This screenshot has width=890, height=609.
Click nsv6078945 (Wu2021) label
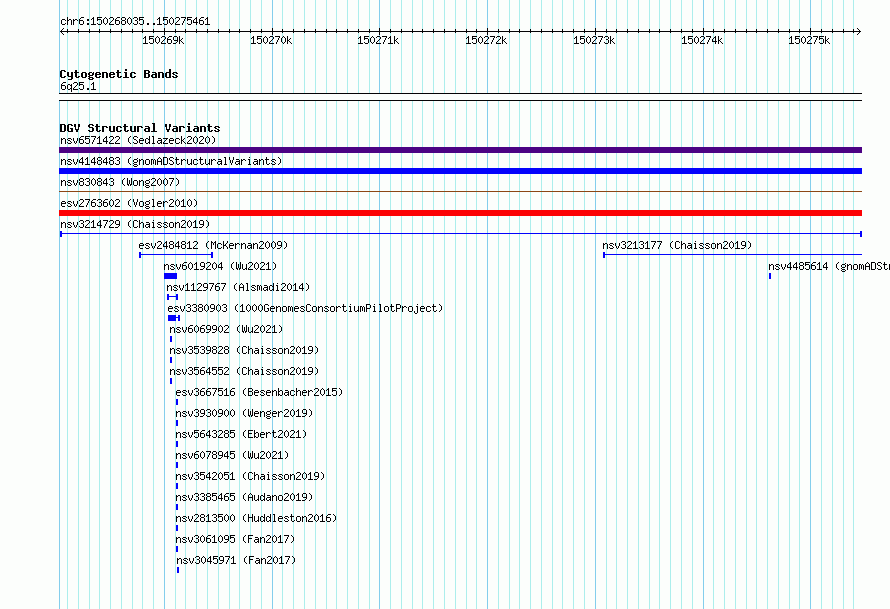(232, 455)
